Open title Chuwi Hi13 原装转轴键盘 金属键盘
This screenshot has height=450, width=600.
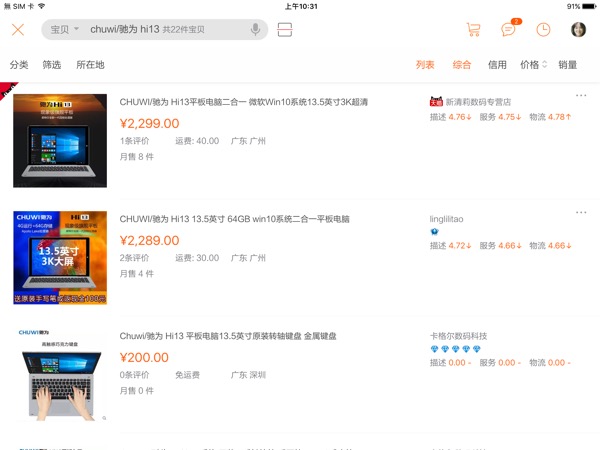point(228,336)
